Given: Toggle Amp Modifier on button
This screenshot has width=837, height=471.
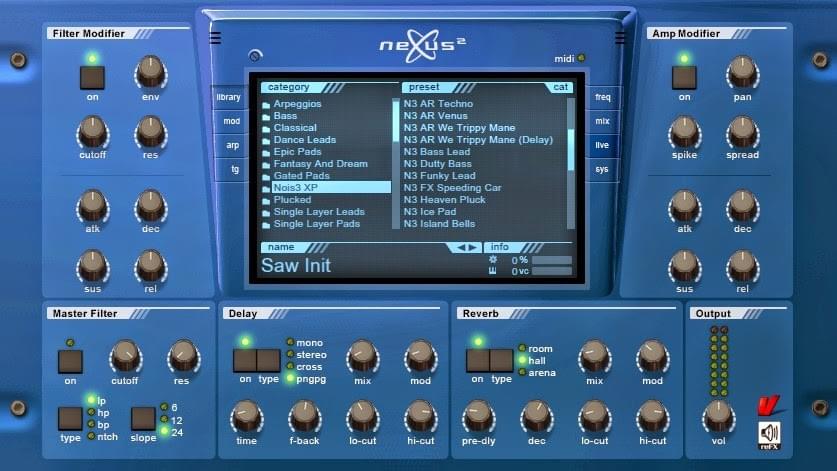Looking at the screenshot, I should point(684,77).
